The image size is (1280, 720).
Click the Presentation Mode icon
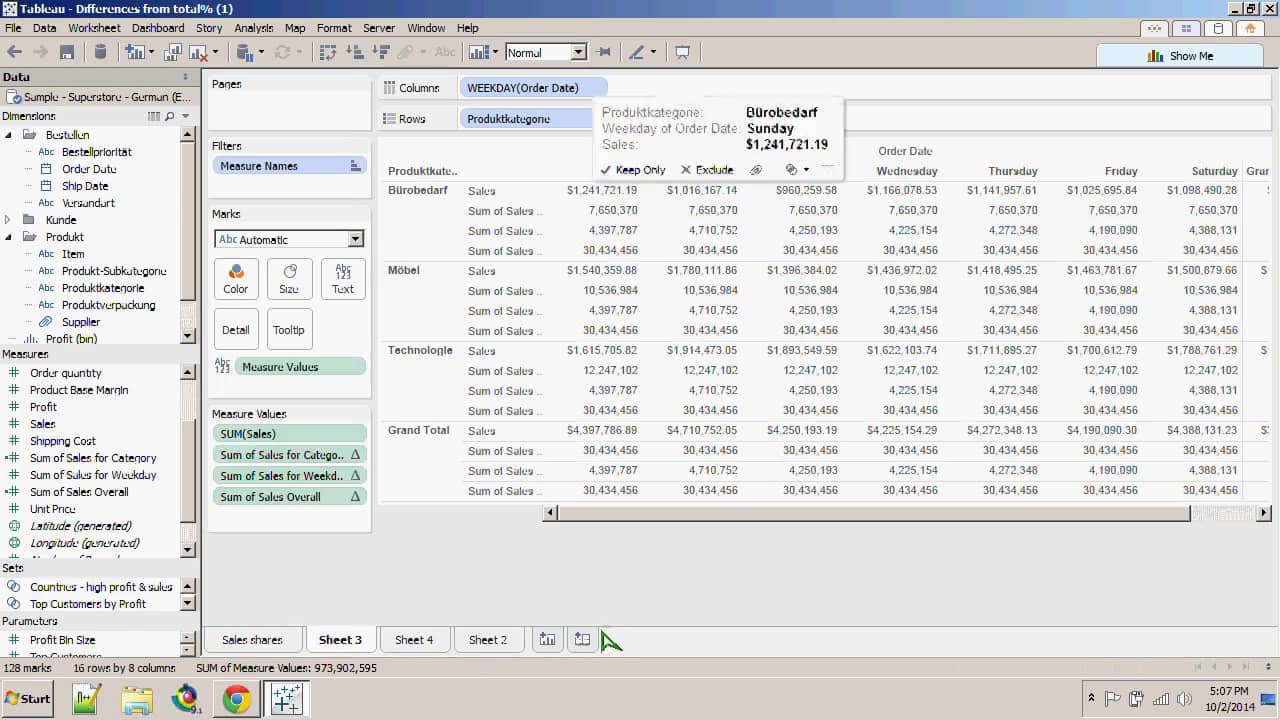(x=683, y=52)
